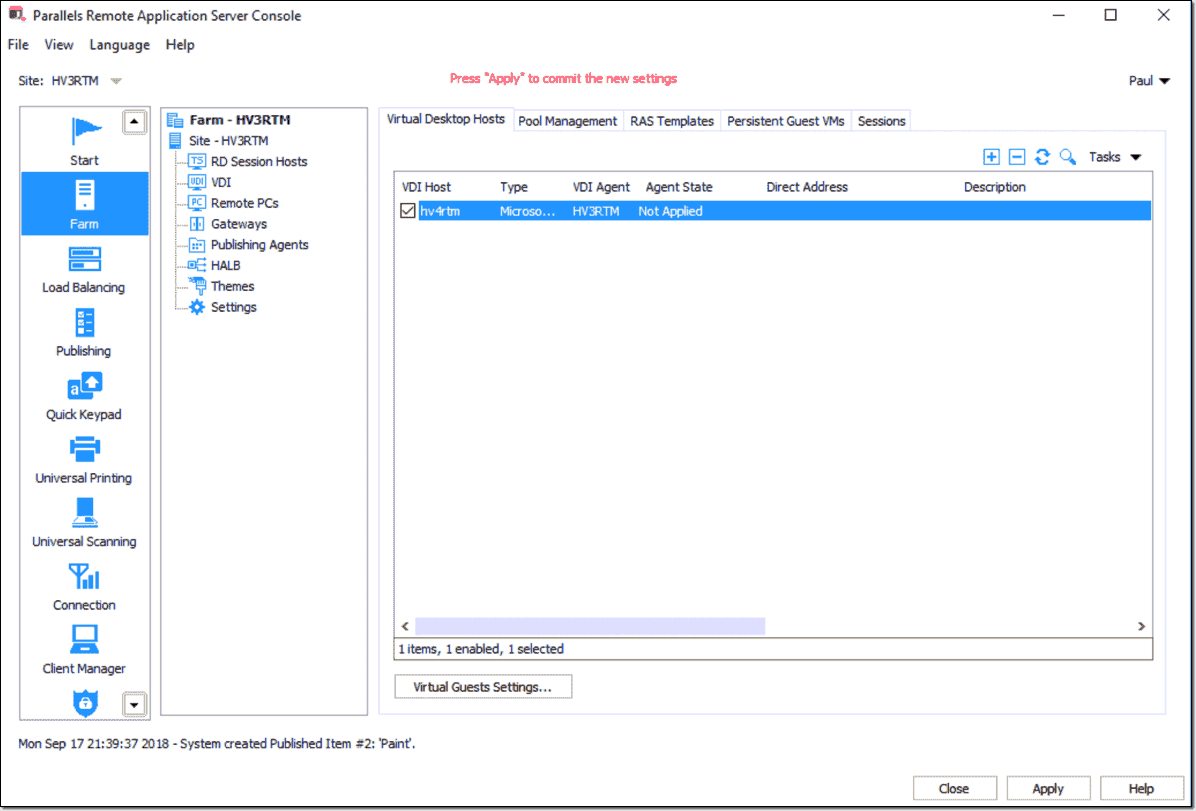The image size is (1196, 811).
Task: Open the Load Balancing category
Action: [84, 270]
